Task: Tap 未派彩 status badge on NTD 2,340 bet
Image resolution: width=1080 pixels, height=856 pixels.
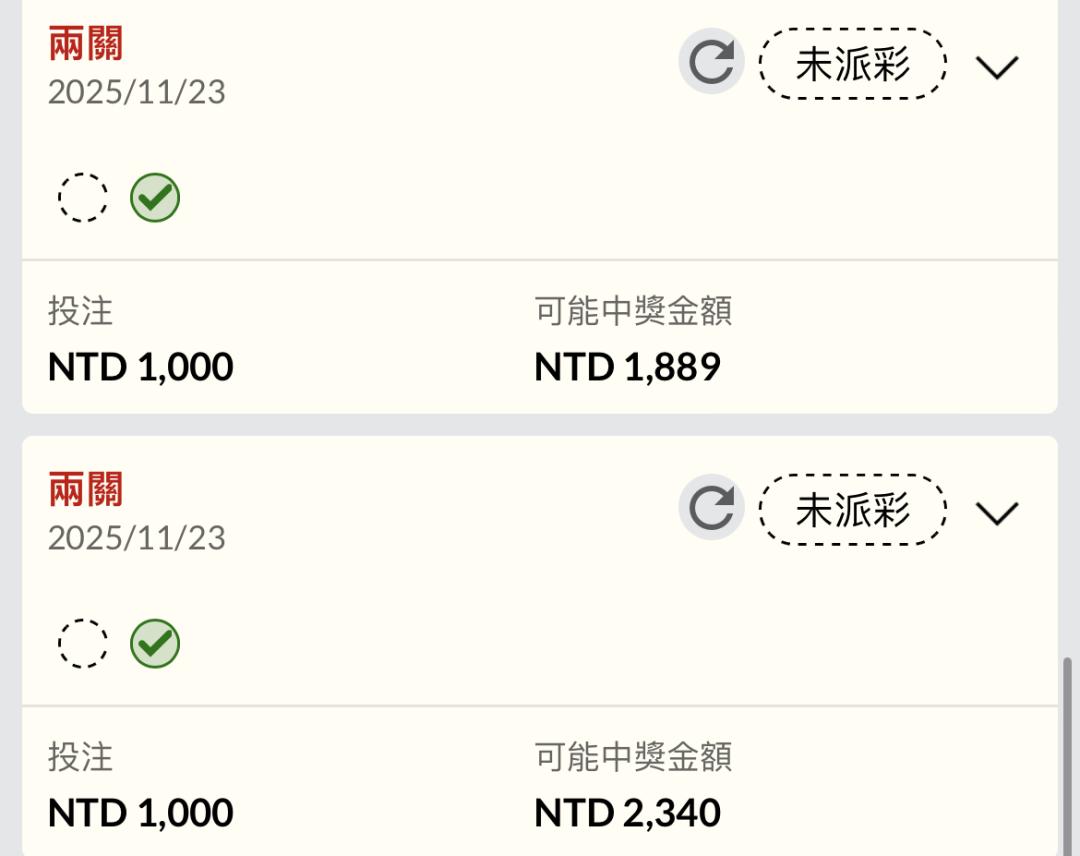Action: (852, 510)
